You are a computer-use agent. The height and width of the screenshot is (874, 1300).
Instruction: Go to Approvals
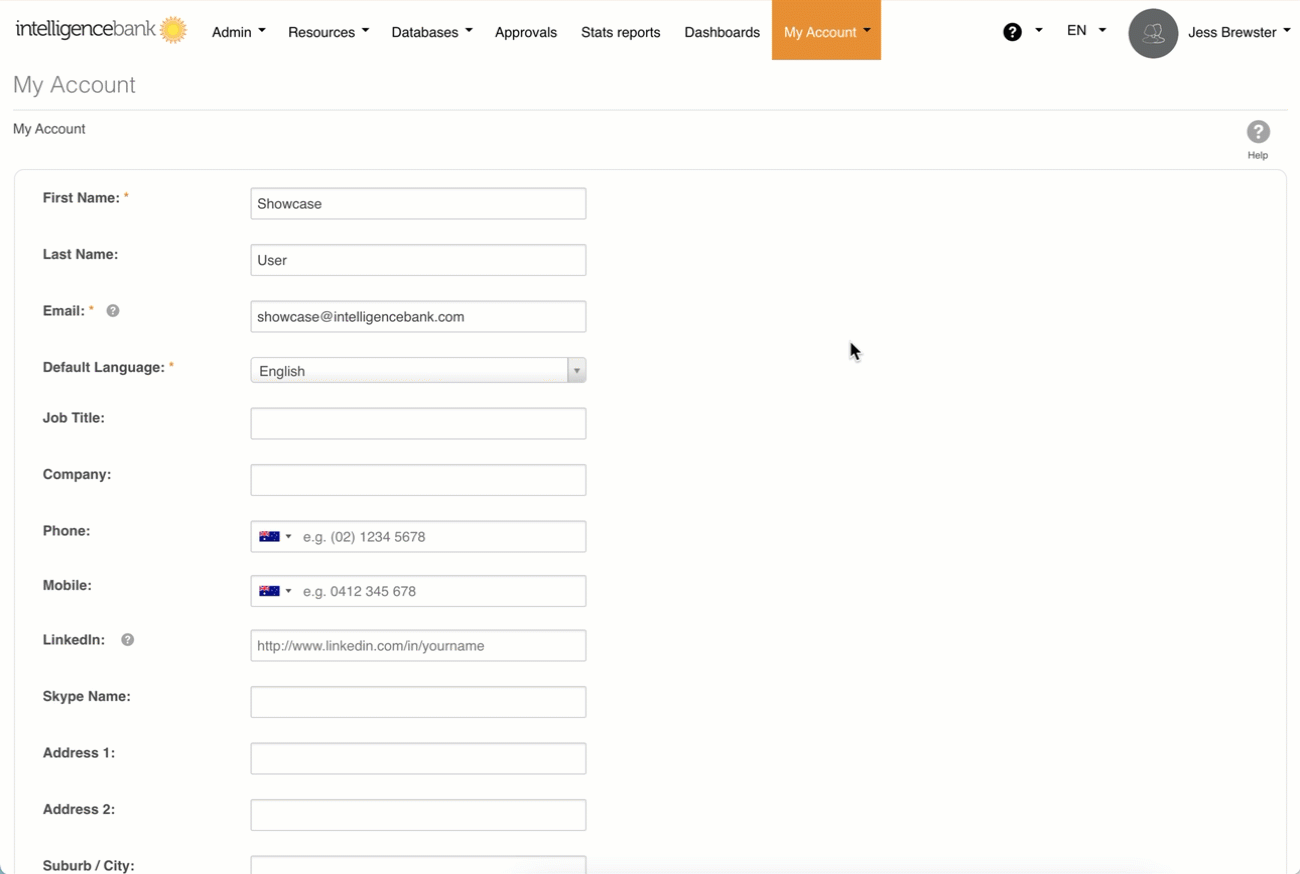[526, 32]
